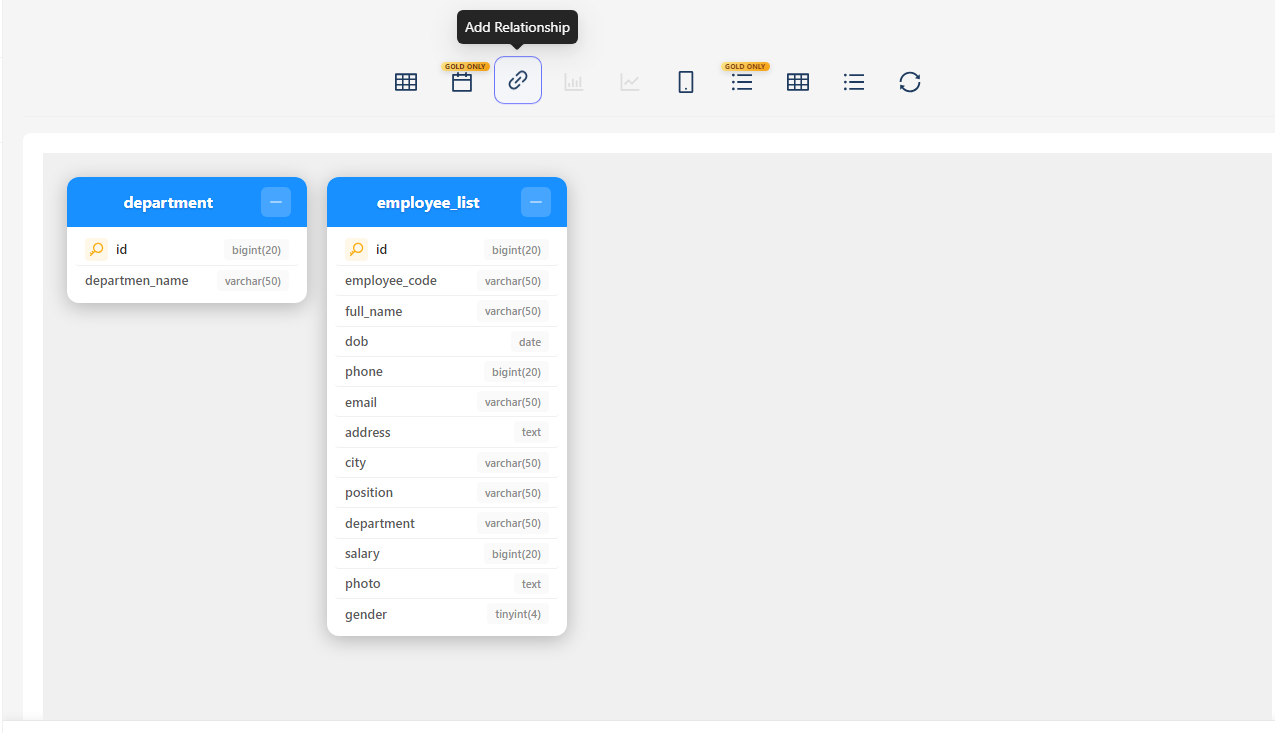Click the date type badge
The height and width of the screenshot is (733, 1275).
point(530,342)
